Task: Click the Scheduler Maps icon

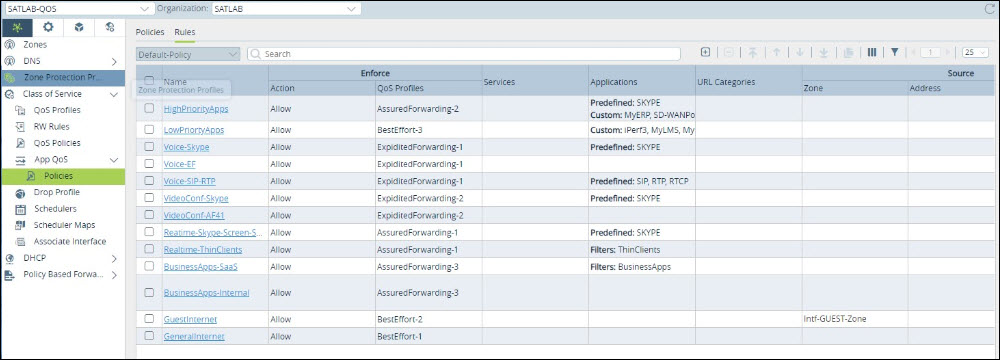Action: [x=20, y=225]
